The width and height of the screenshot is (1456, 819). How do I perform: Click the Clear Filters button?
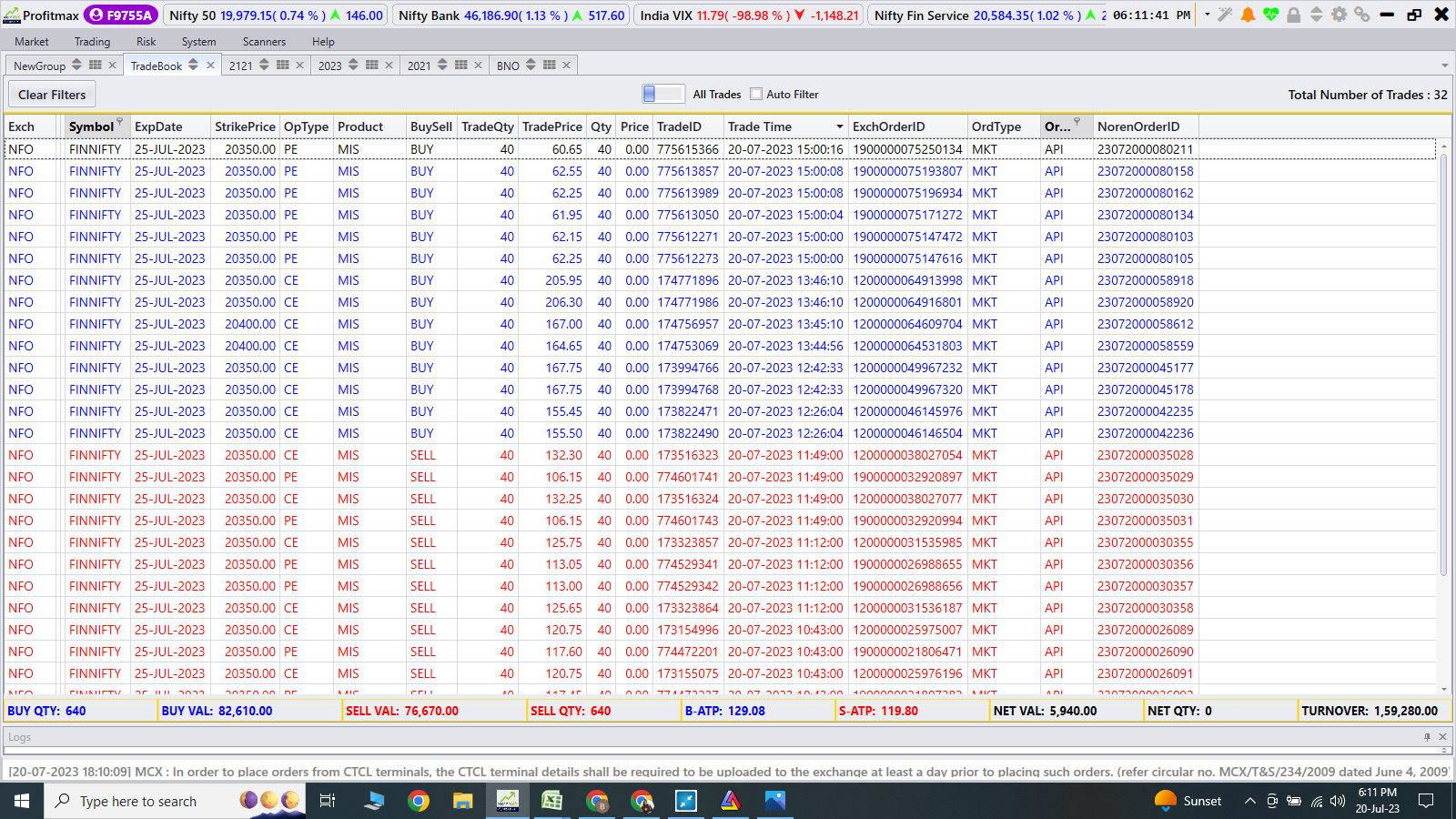pyautogui.click(x=52, y=95)
